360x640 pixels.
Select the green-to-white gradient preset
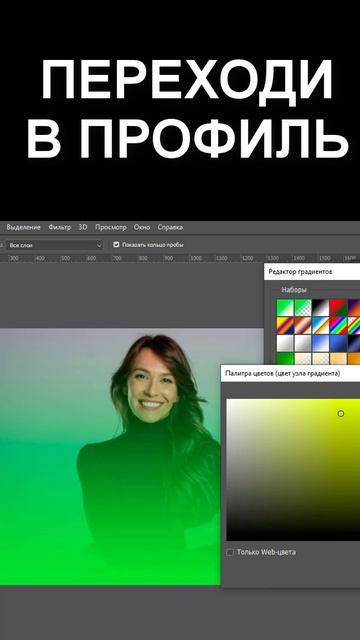pos(285,308)
